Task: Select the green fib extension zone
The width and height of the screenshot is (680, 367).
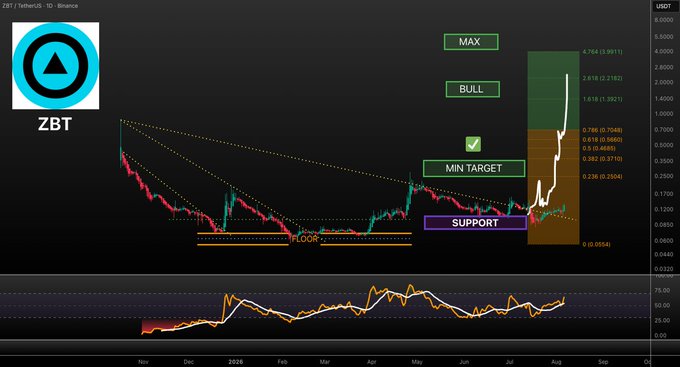Action: 553,91
